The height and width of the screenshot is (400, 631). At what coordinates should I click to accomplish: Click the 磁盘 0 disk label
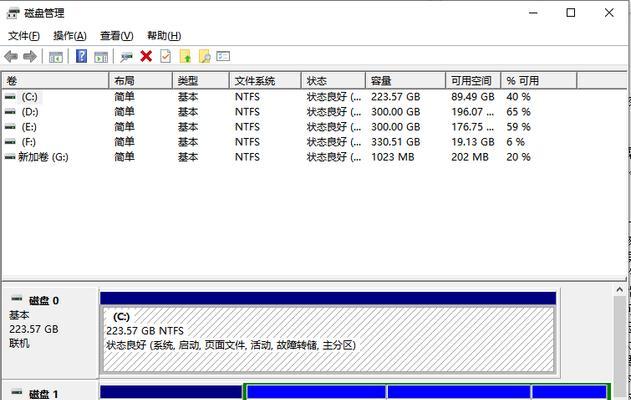[44, 301]
